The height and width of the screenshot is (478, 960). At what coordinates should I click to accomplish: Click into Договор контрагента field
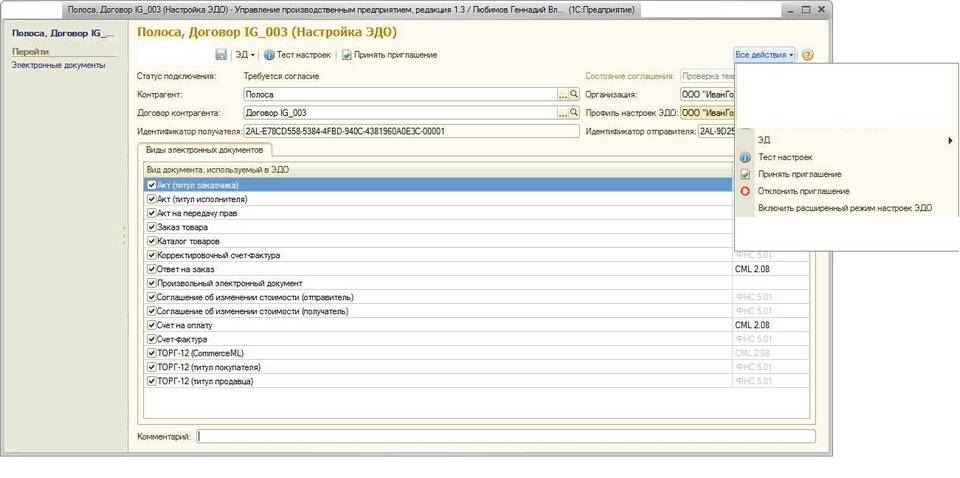pos(400,113)
